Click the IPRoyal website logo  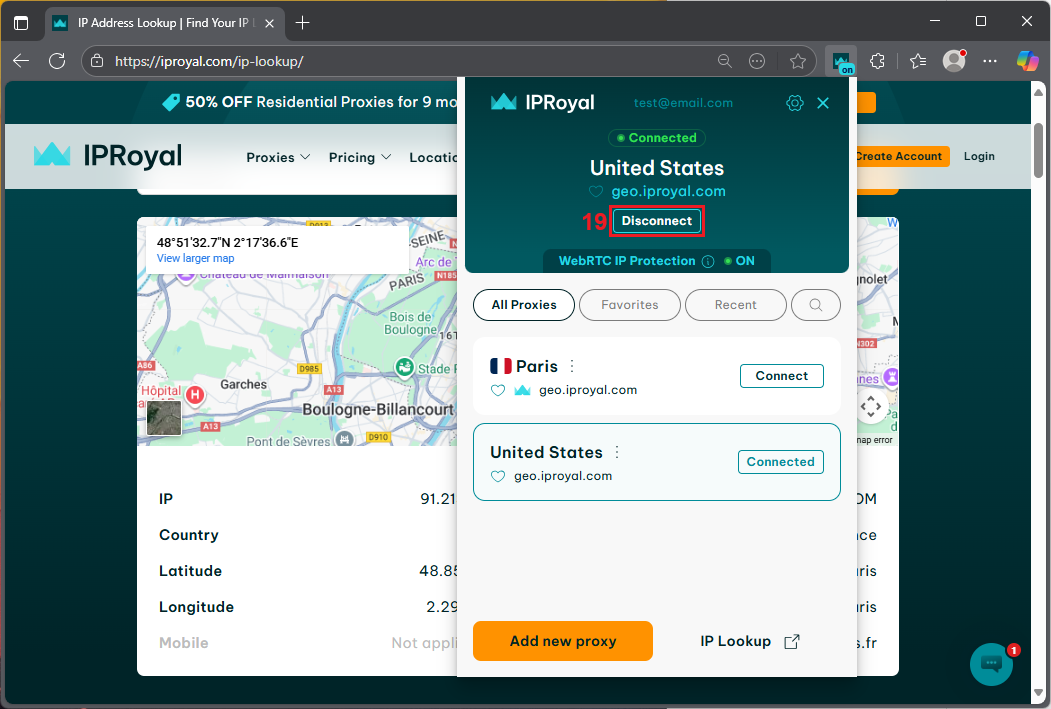(108, 155)
